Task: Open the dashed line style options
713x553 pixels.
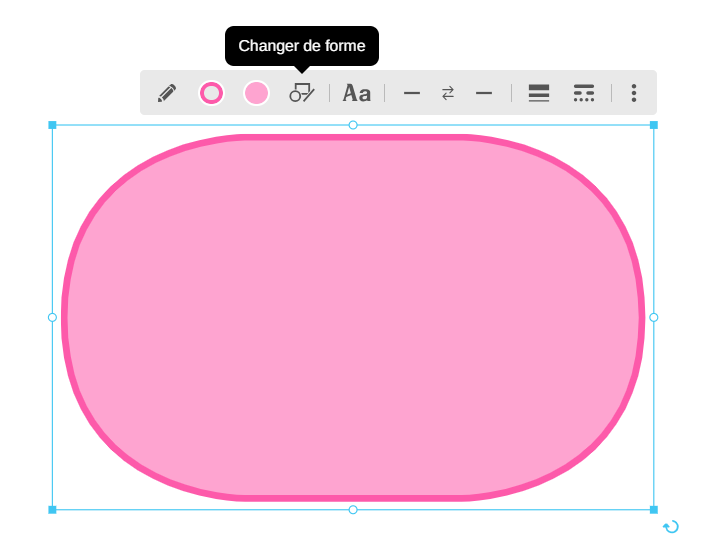Action: coord(584,93)
